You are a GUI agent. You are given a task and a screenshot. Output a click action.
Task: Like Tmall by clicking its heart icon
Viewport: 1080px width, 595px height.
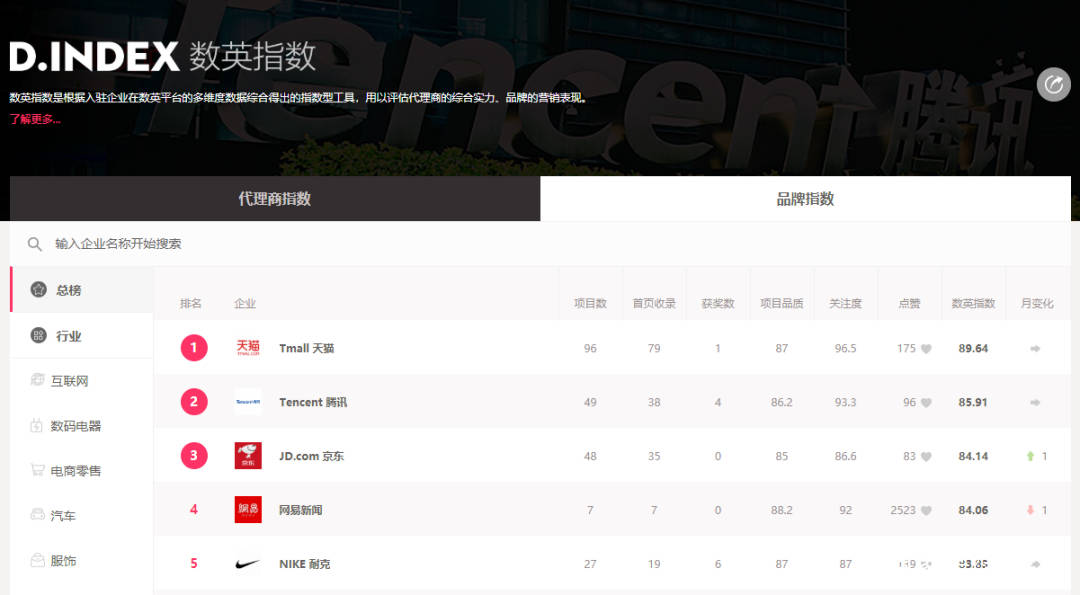click(923, 347)
